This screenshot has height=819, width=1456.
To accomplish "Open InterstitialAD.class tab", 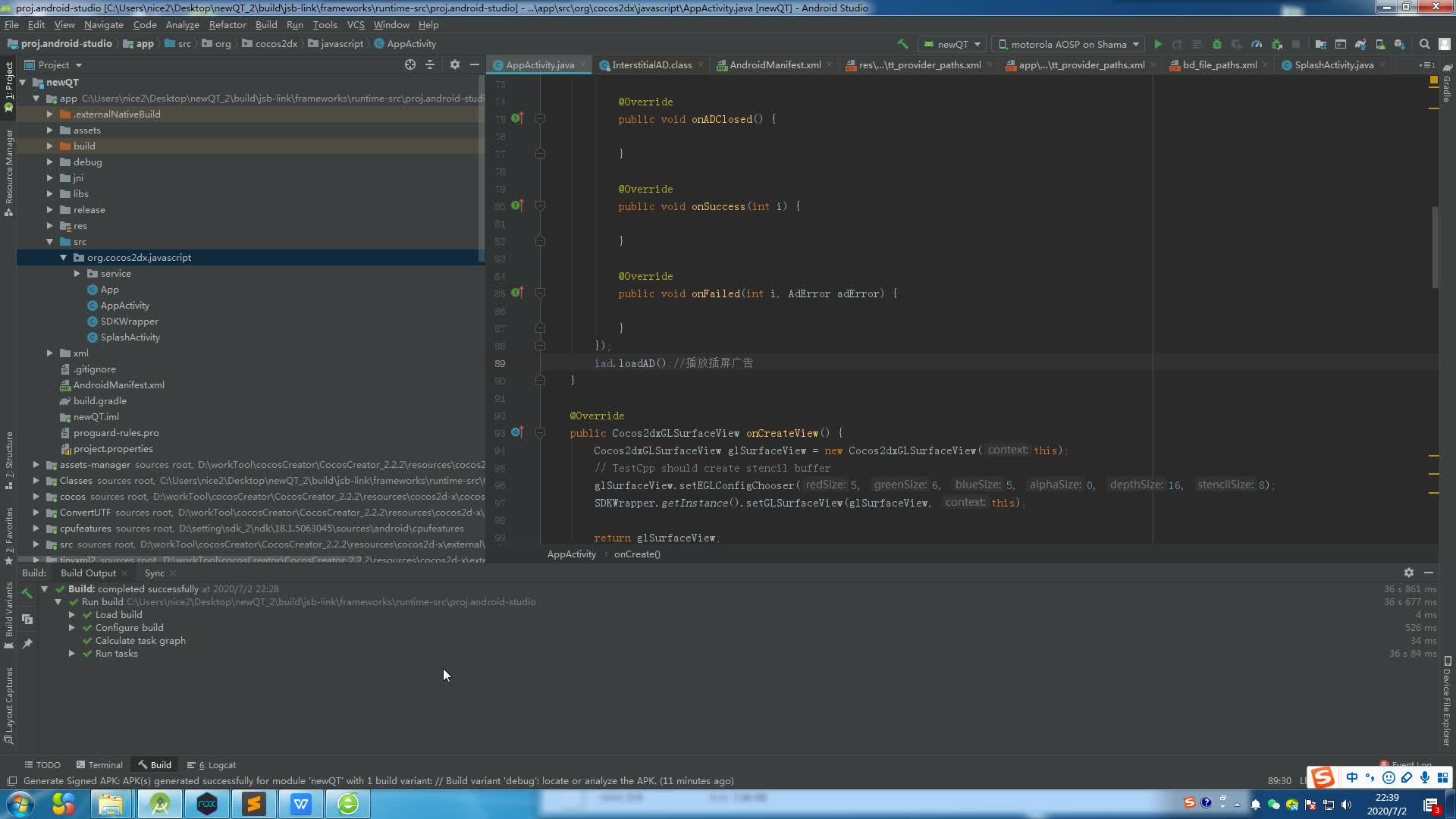I will click(651, 65).
